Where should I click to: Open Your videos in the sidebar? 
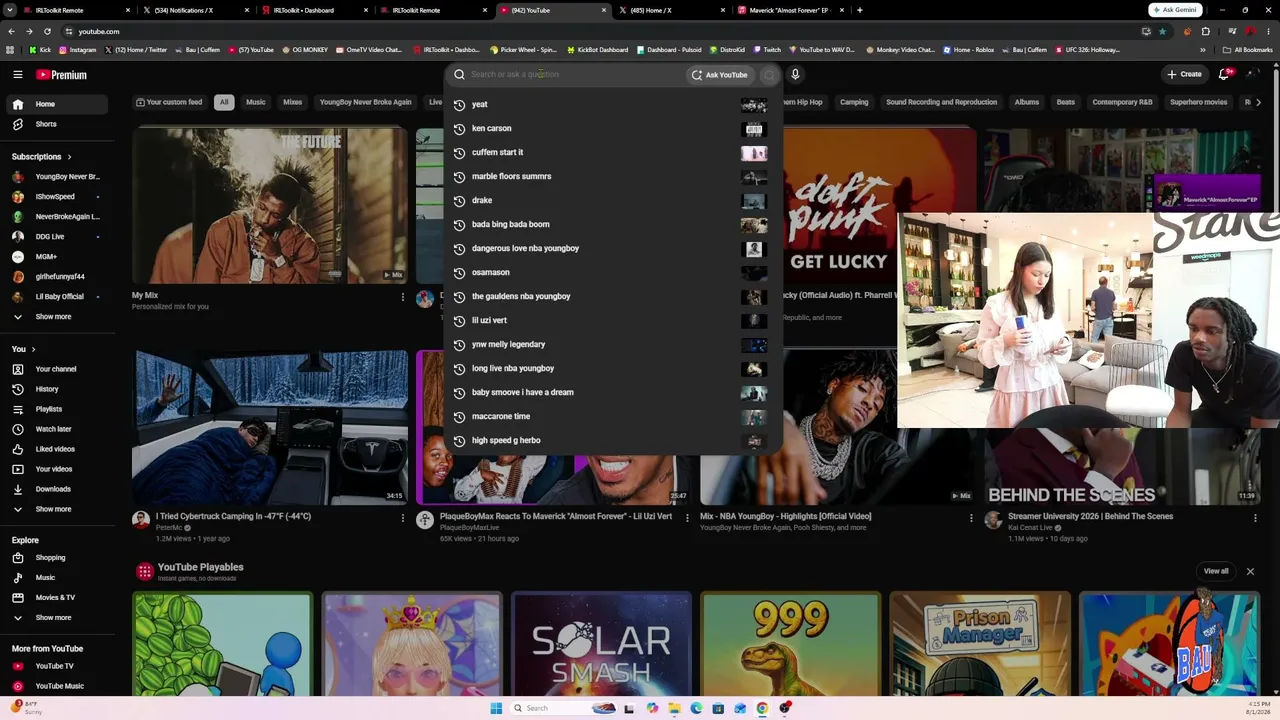click(57, 469)
